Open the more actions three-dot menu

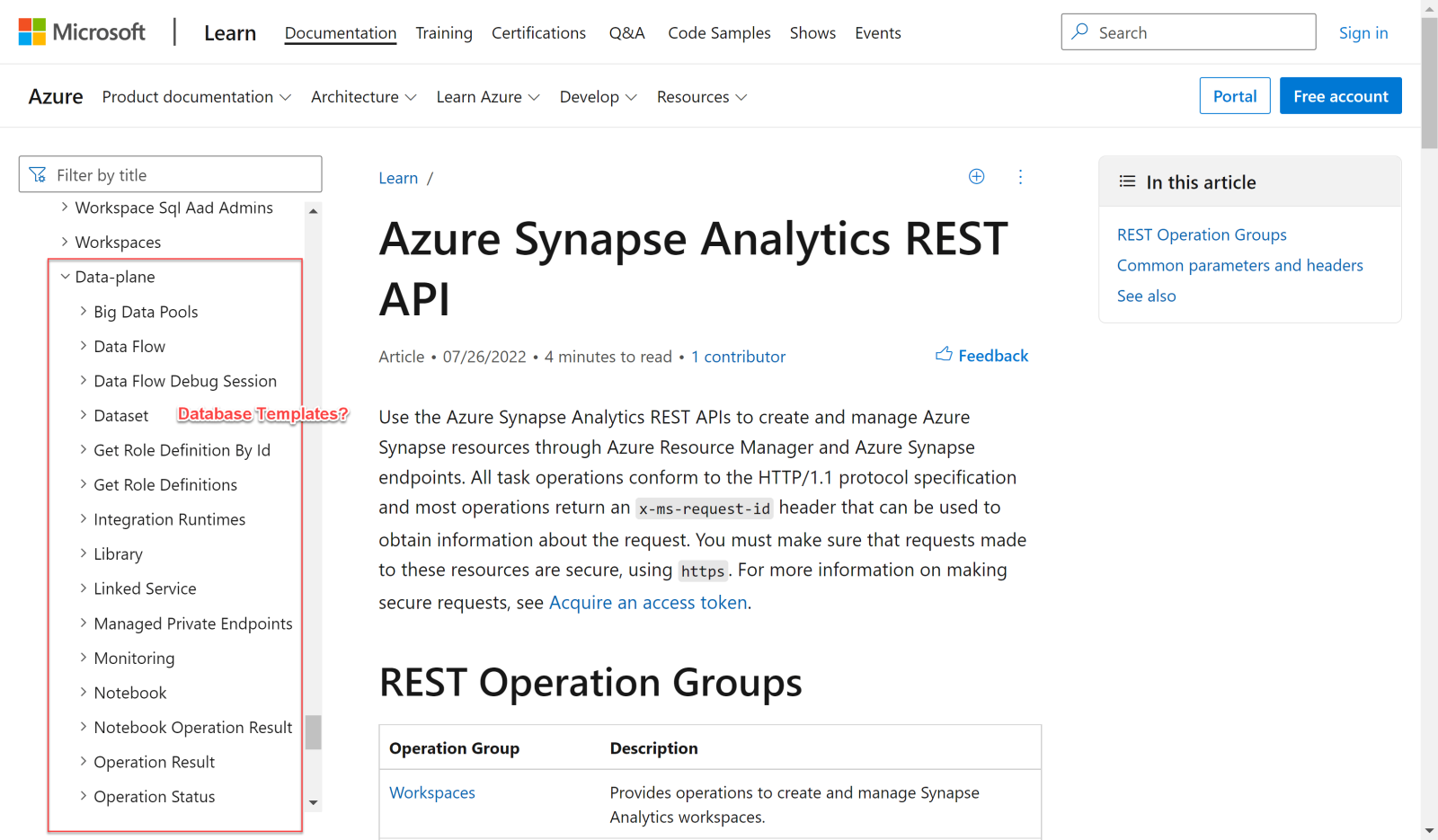1020,177
